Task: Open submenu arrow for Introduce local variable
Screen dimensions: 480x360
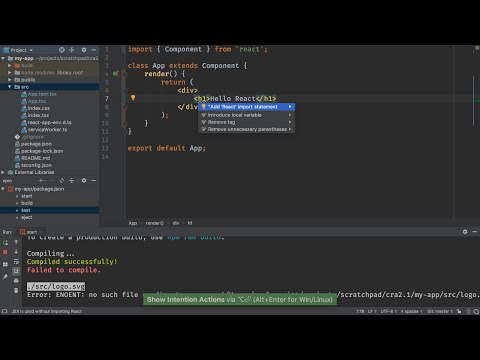Action: (x=290, y=115)
